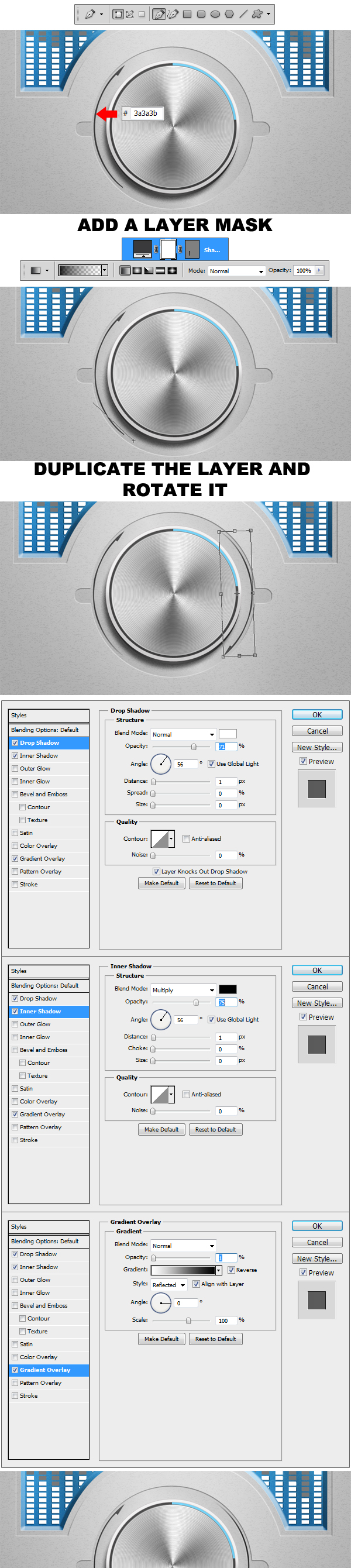The height and width of the screenshot is (1568, 351).
Task: Select the highlighted Gradient Overlay style entry
Action: [49, 1370]
